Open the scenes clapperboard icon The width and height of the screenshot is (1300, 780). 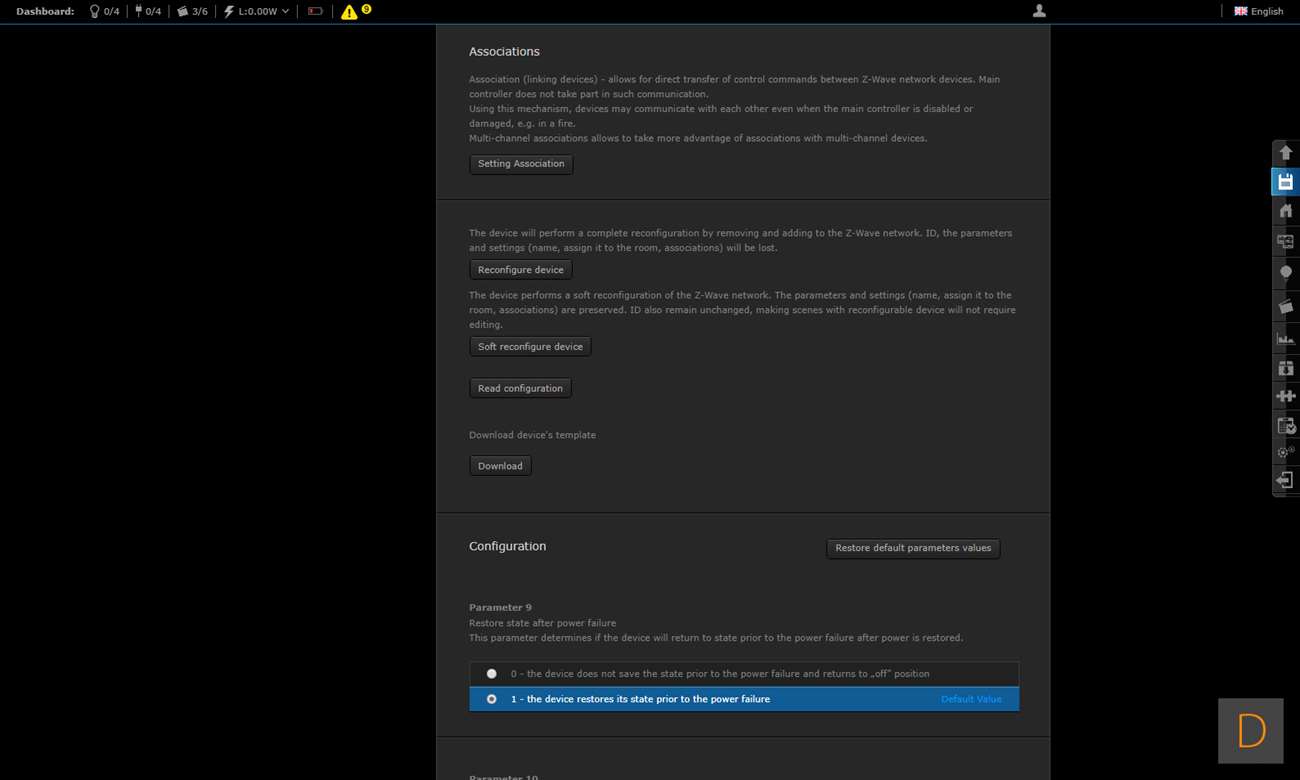click(x=1285, y=307)
